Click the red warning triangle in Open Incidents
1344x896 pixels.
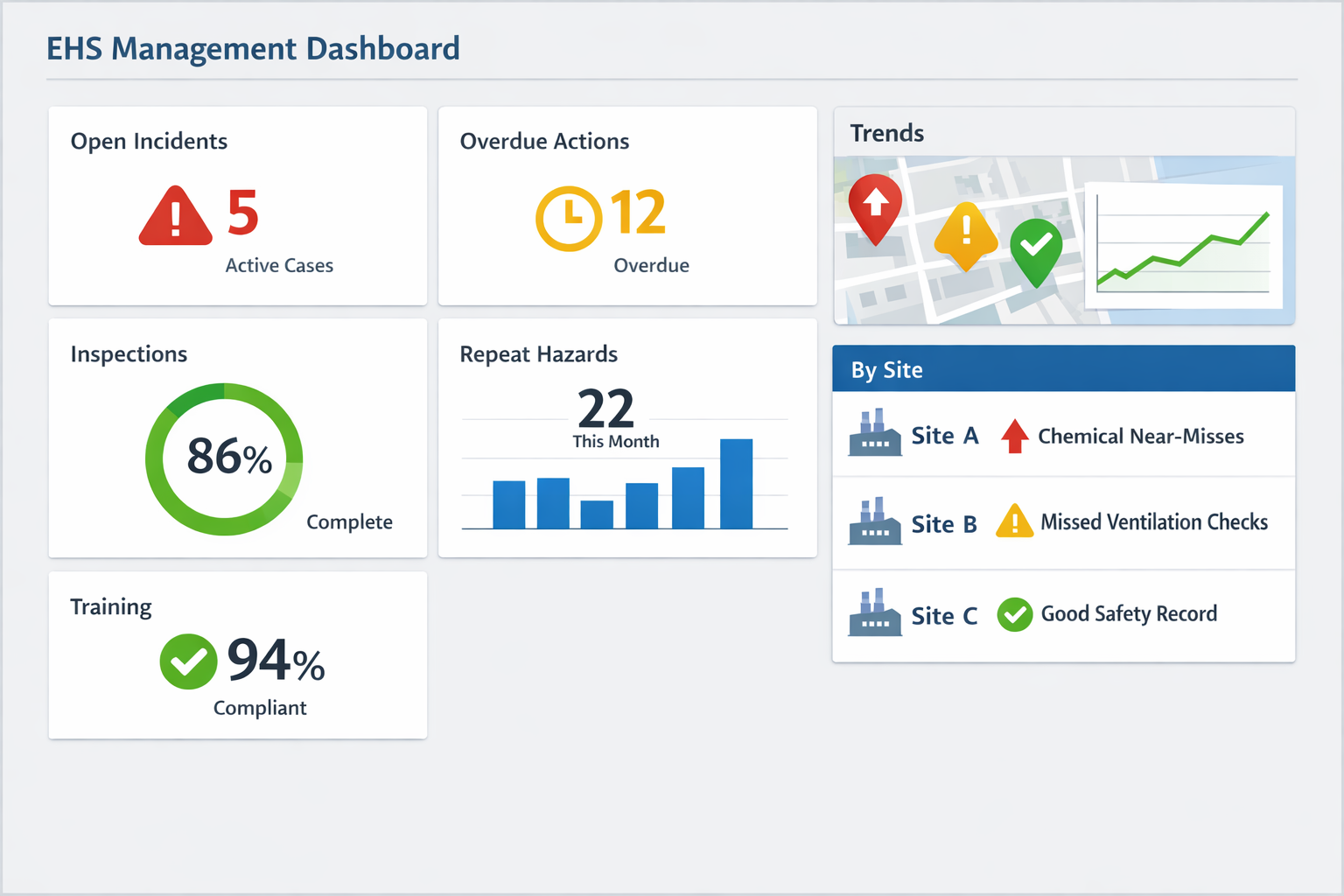click(x=175, y=215)
